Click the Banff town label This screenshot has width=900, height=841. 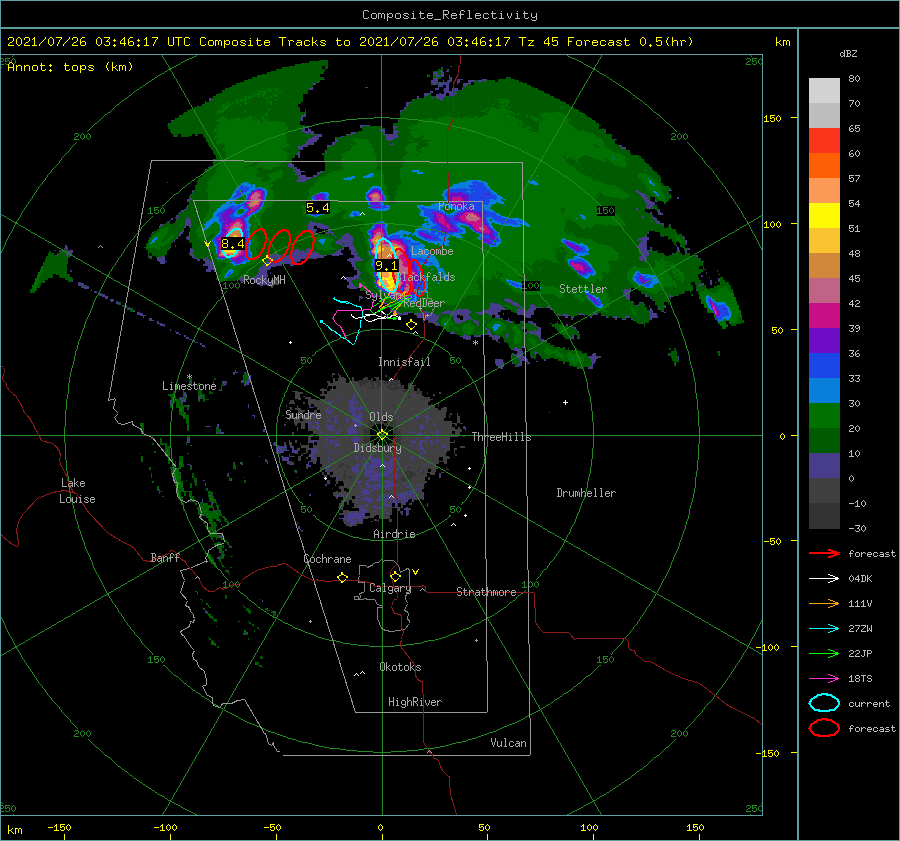click(165, 557)
